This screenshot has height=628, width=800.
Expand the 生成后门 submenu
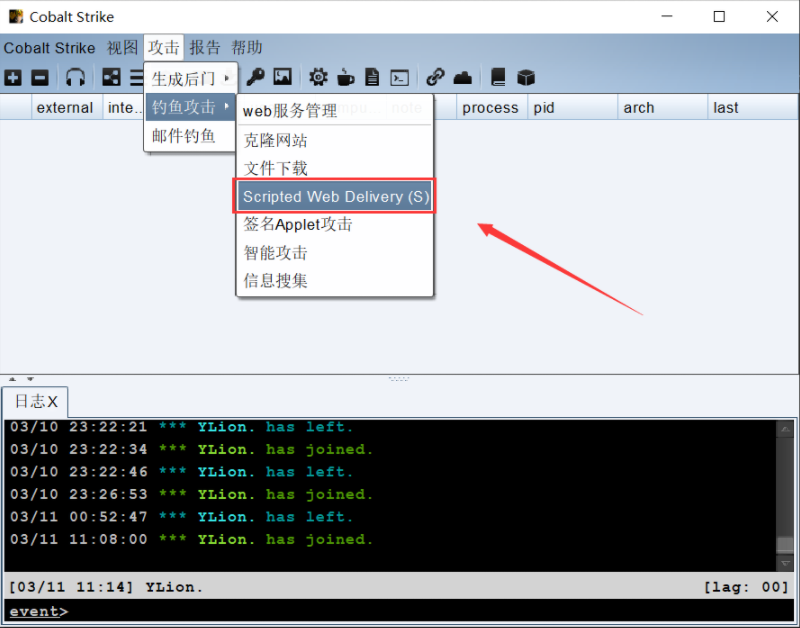(191, 79)
